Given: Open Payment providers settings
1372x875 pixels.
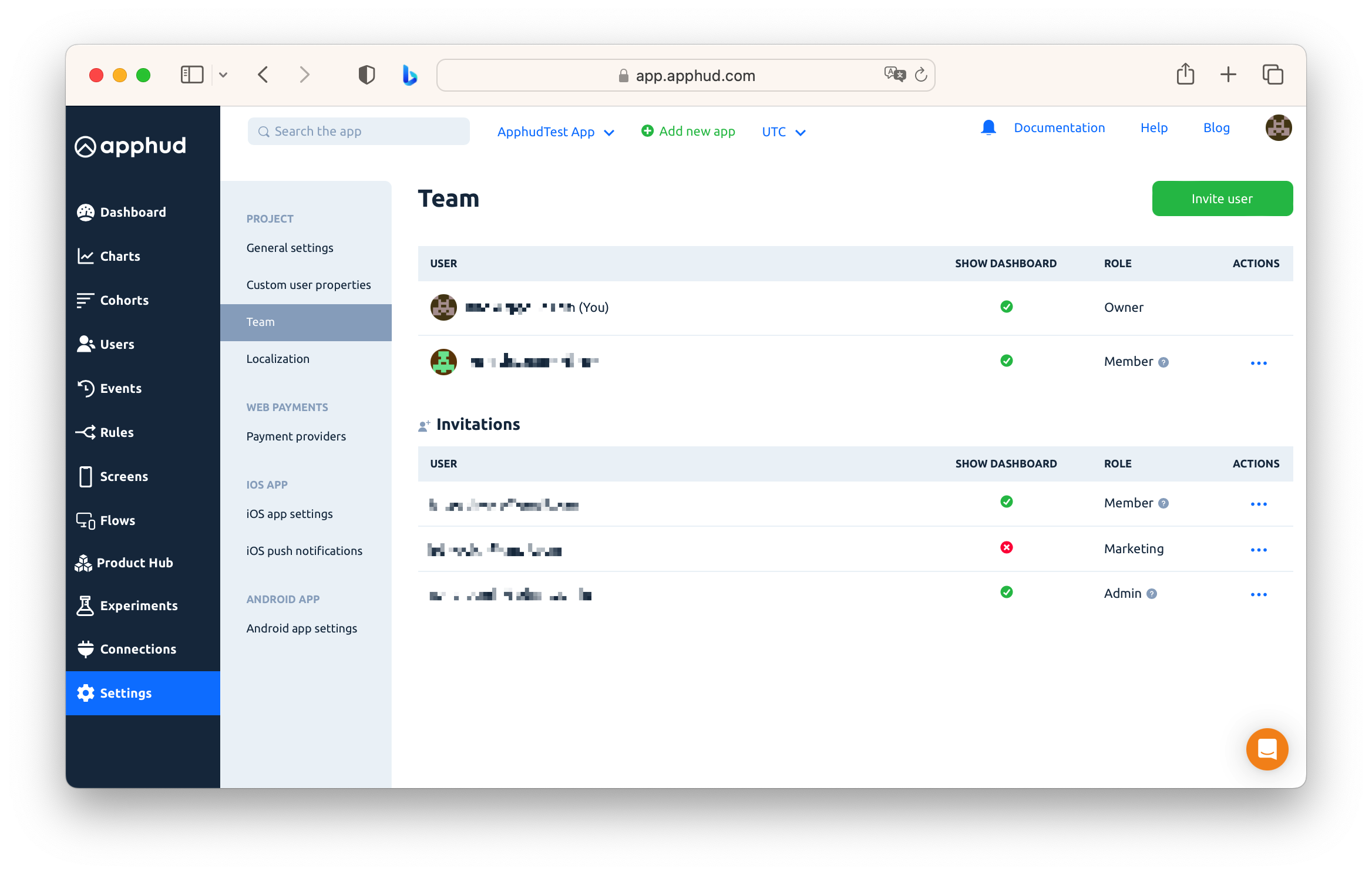Looking at the screenshot, I should (296, 436).
